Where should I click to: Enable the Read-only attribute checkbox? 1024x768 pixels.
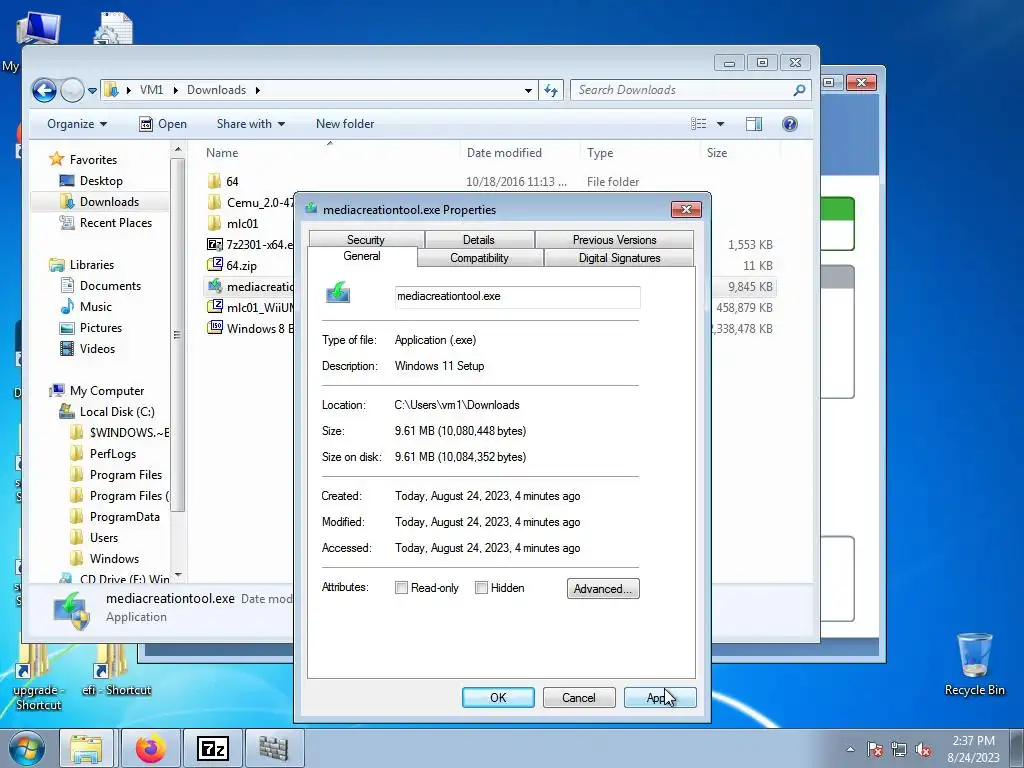401,588
